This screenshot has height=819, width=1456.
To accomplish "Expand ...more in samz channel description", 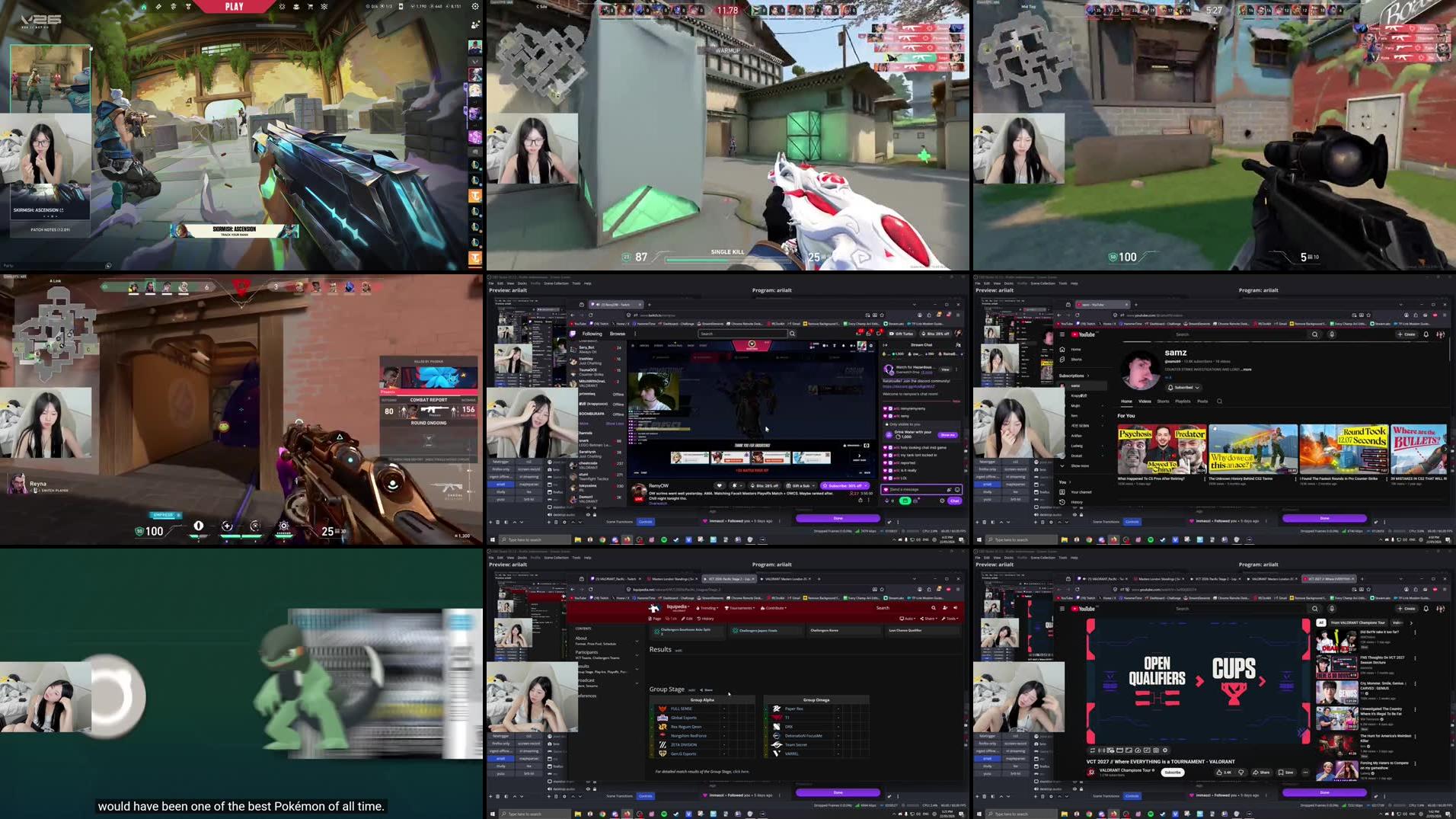I will pos(1247,370).
